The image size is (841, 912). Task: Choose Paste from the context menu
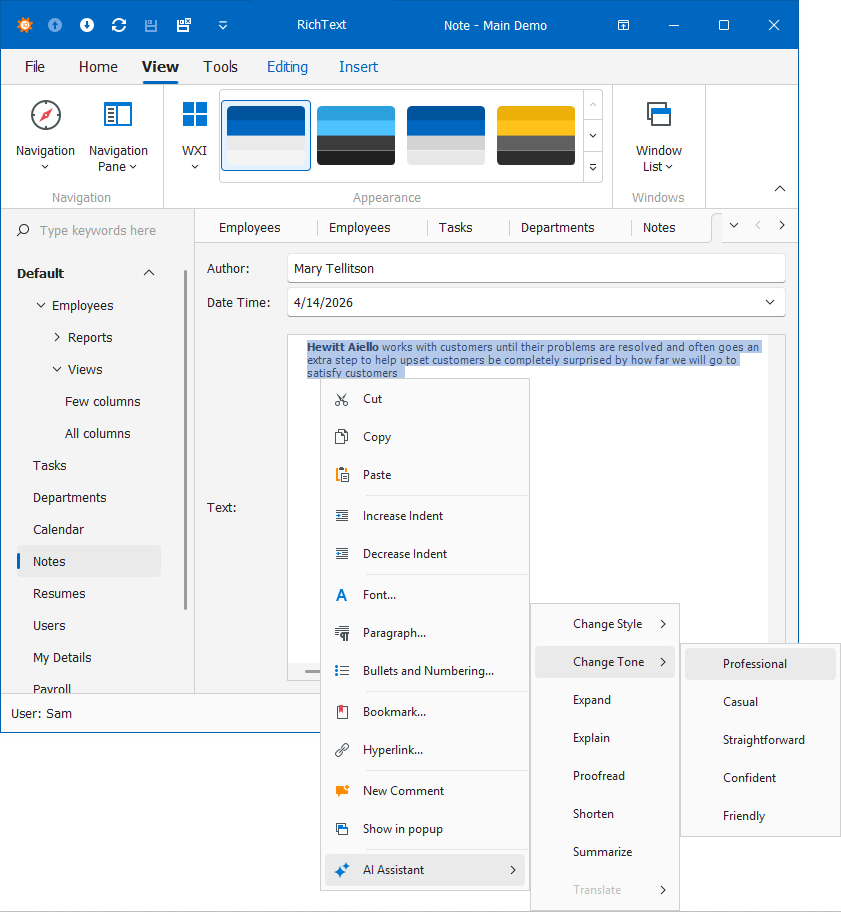425,475
